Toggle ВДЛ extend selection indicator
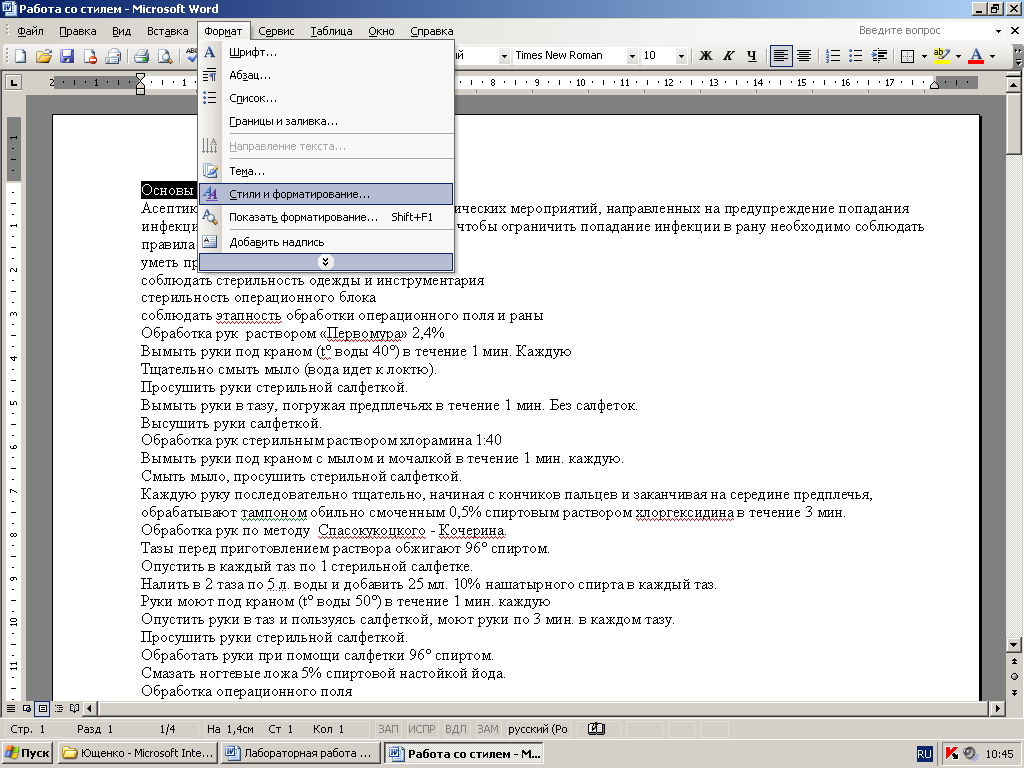This screenshot has width=1024, height=768. (x=455, y=729)
